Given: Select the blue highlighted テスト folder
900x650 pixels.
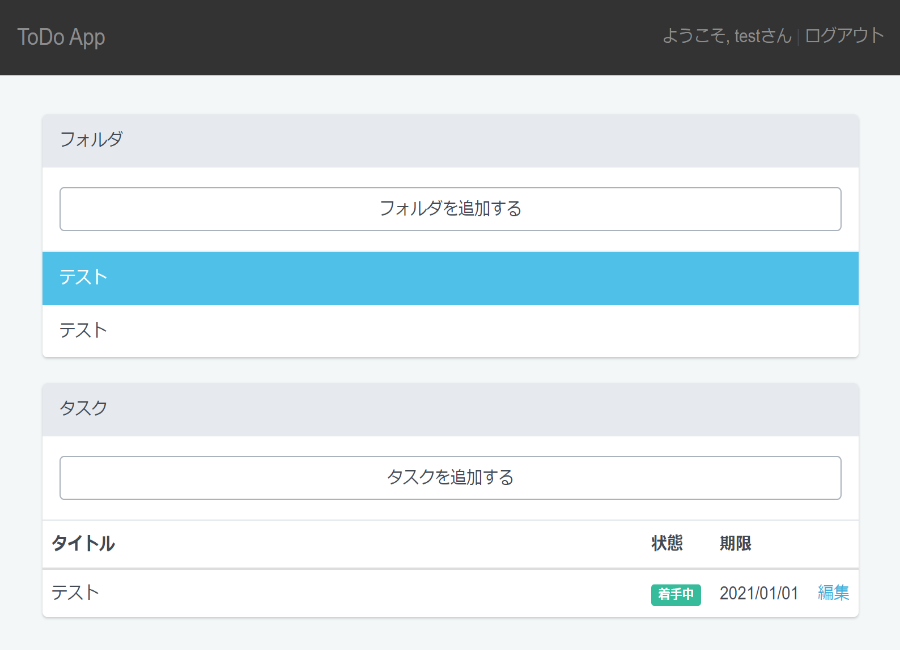Looking at the screenshot, I should click(450, 278).
